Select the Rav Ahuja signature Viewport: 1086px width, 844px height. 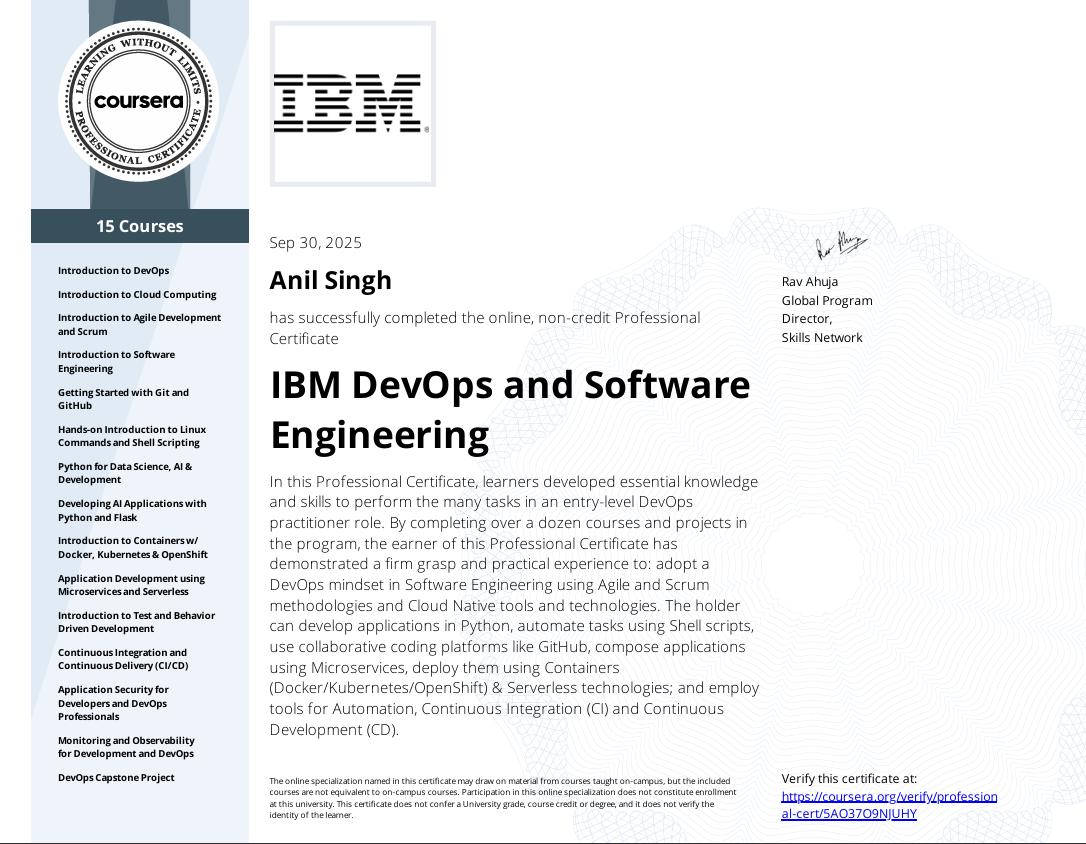tap(840, 245)
